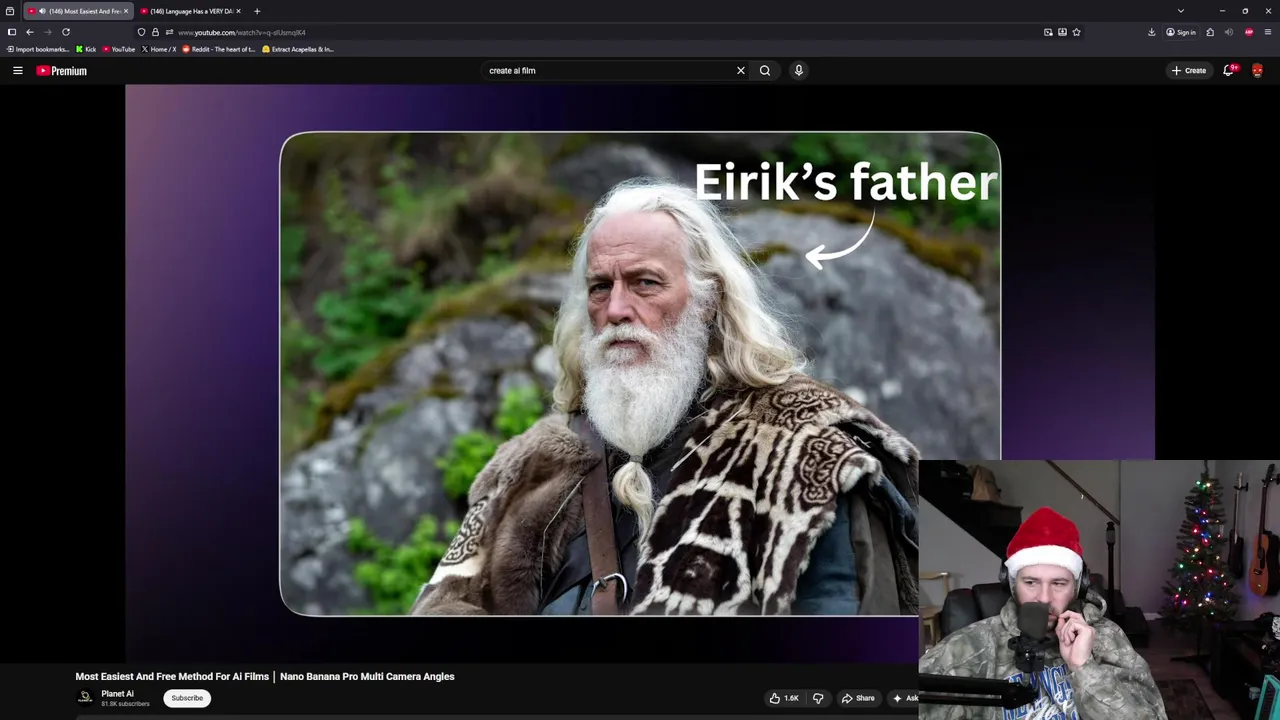The image size is (1280, 720).
Task: Like the video showing 1.6K likes
Action: 784,698
